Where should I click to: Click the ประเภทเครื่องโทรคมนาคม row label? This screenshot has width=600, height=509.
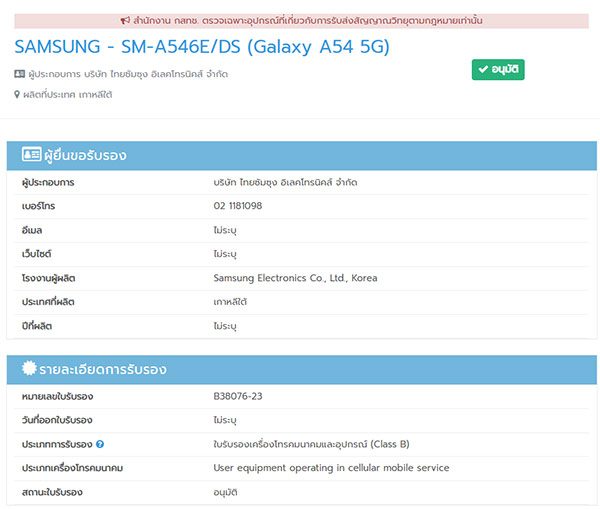pyautogui.click(x=72, y=468)
